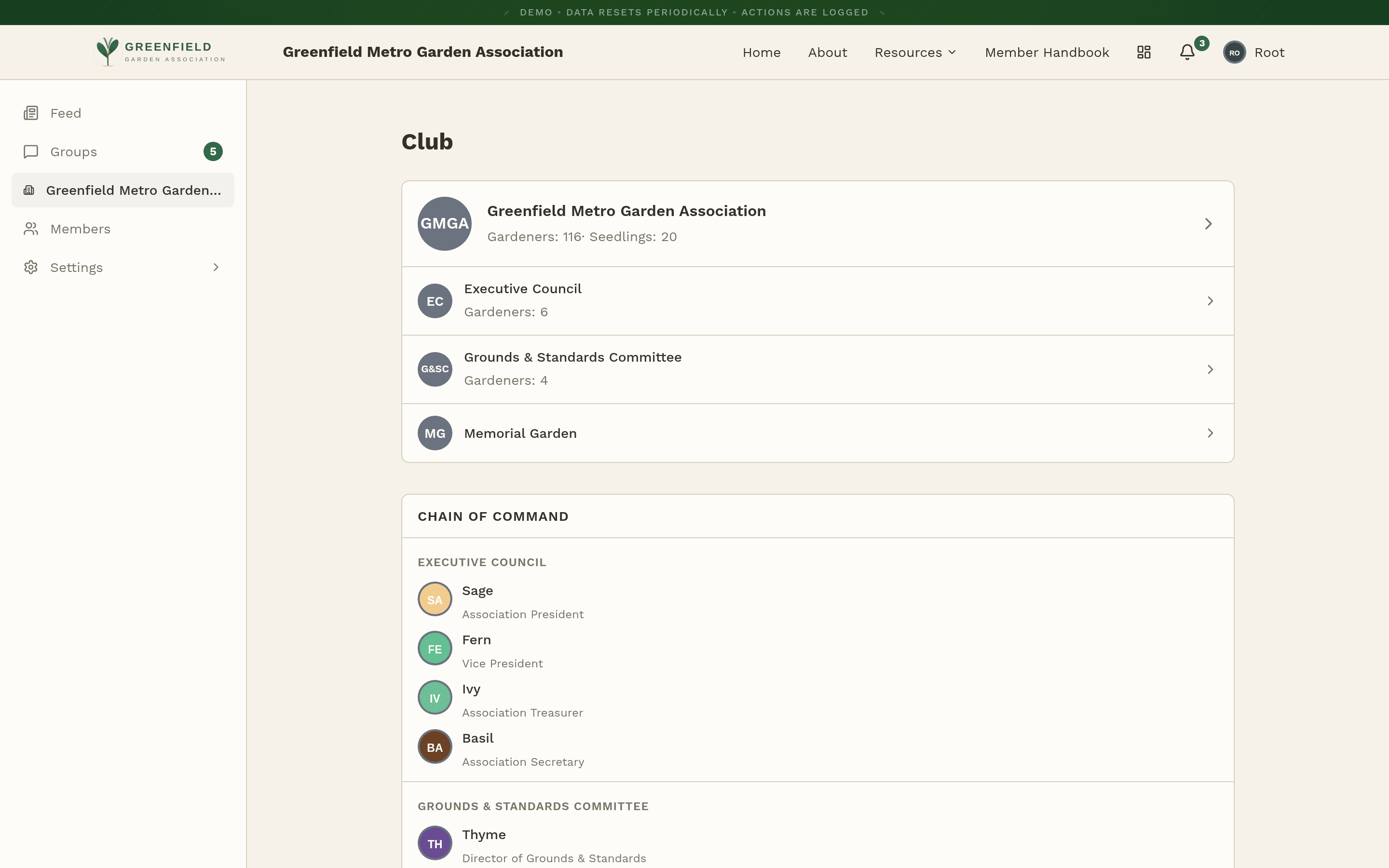This screenshot has height=868, width=1389.
Task: Click Sage's SA avatar in chain
Action: point(435,599)
